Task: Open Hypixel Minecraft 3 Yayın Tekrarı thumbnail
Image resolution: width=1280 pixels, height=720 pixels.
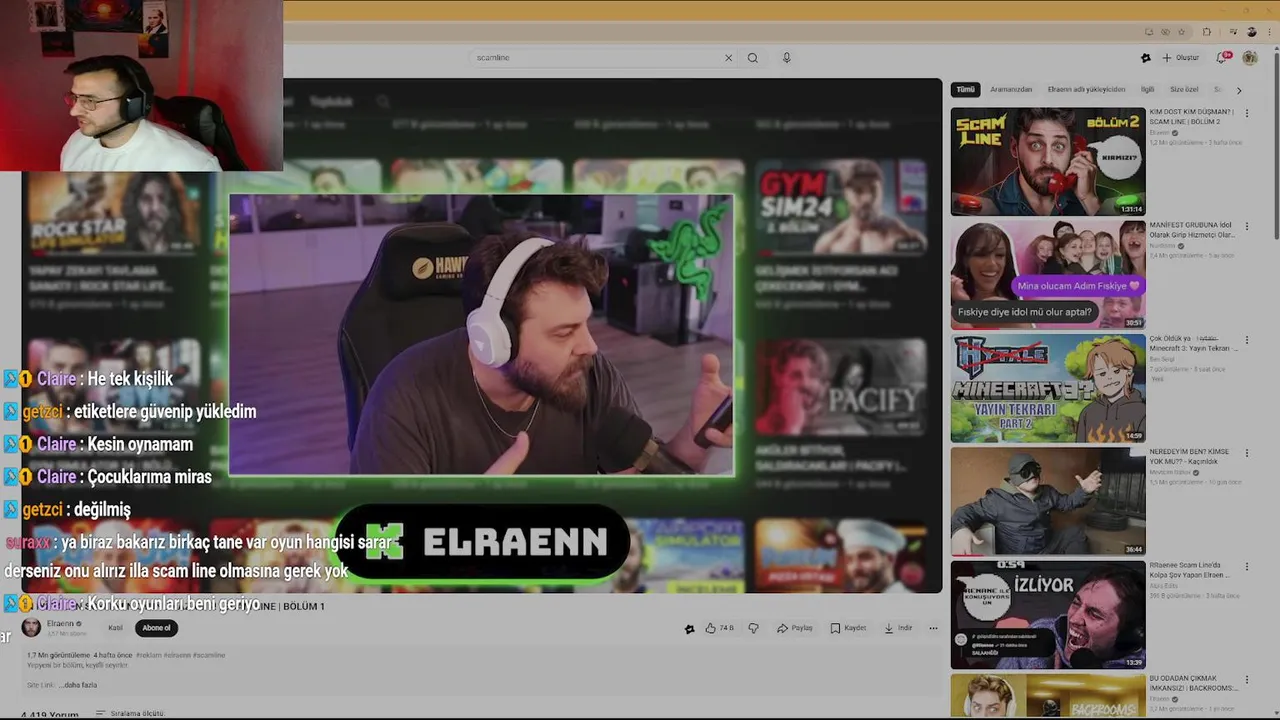Action: tap(1048, 388)
